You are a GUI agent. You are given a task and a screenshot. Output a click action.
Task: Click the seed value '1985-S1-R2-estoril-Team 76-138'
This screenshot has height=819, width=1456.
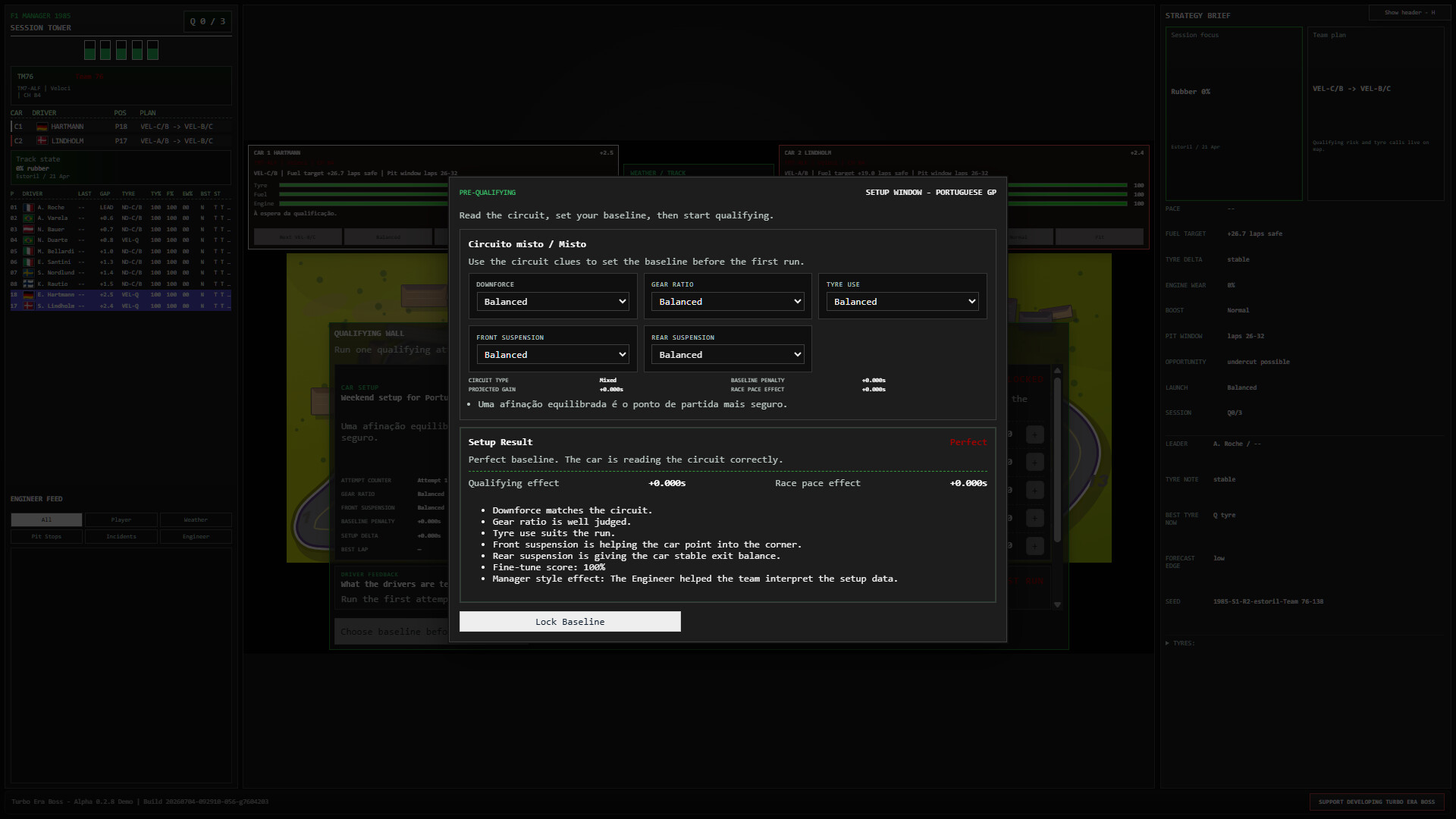pyautogui.click(x=1268, y=601)
